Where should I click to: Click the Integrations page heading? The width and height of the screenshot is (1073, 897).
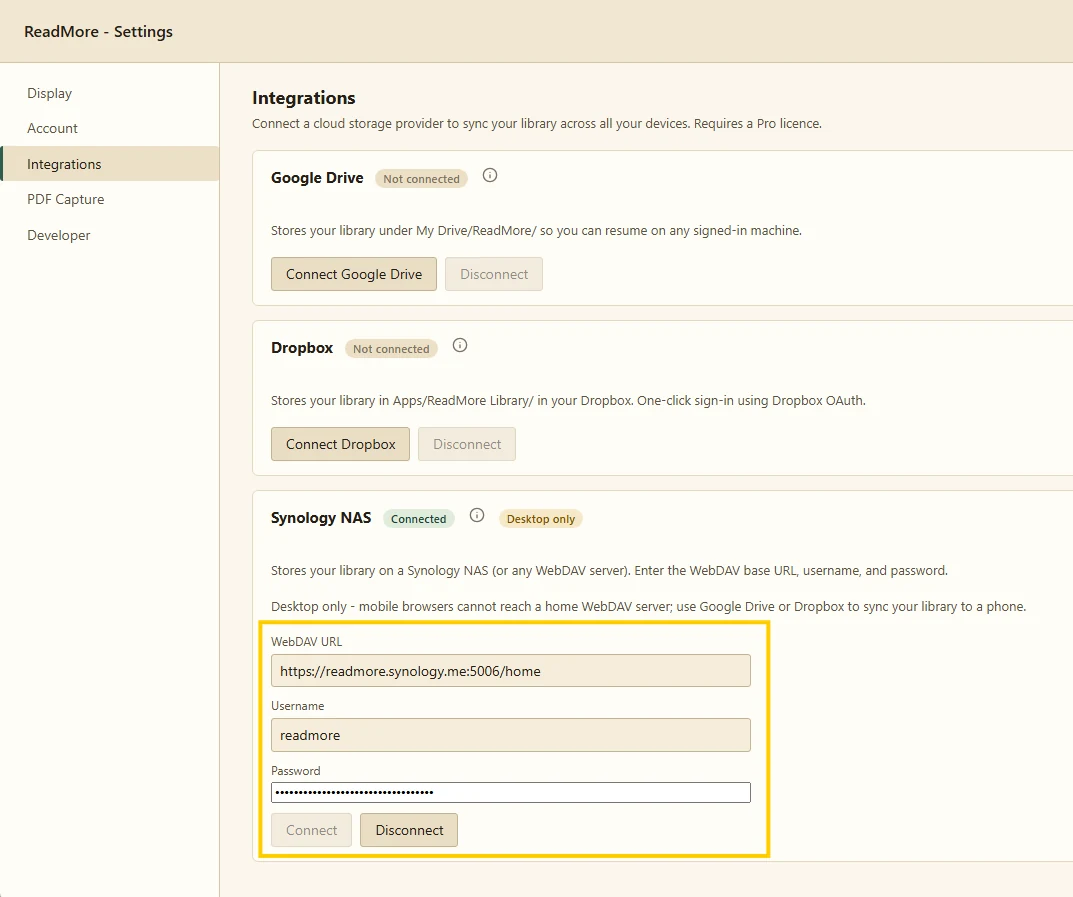[304, 98]
